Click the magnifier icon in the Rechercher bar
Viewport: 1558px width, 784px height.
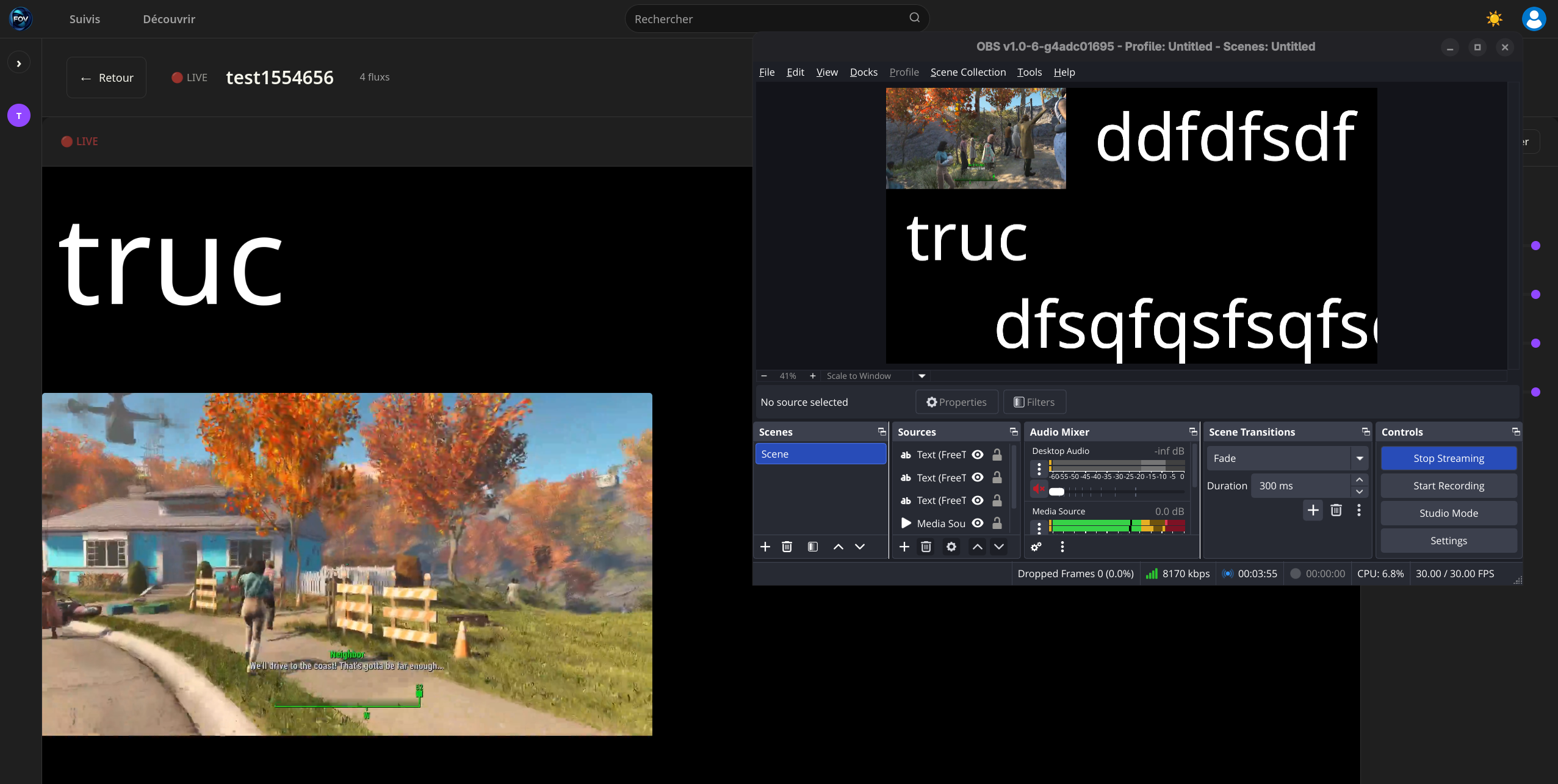pos(914,18)
